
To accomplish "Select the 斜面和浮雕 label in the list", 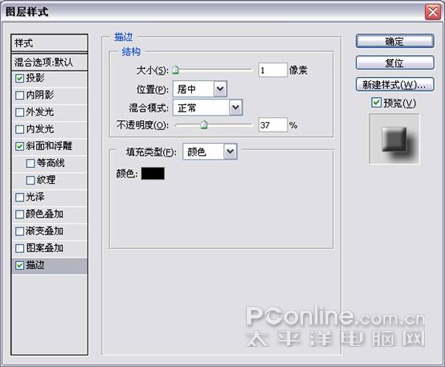I will (x=49, y=146).
